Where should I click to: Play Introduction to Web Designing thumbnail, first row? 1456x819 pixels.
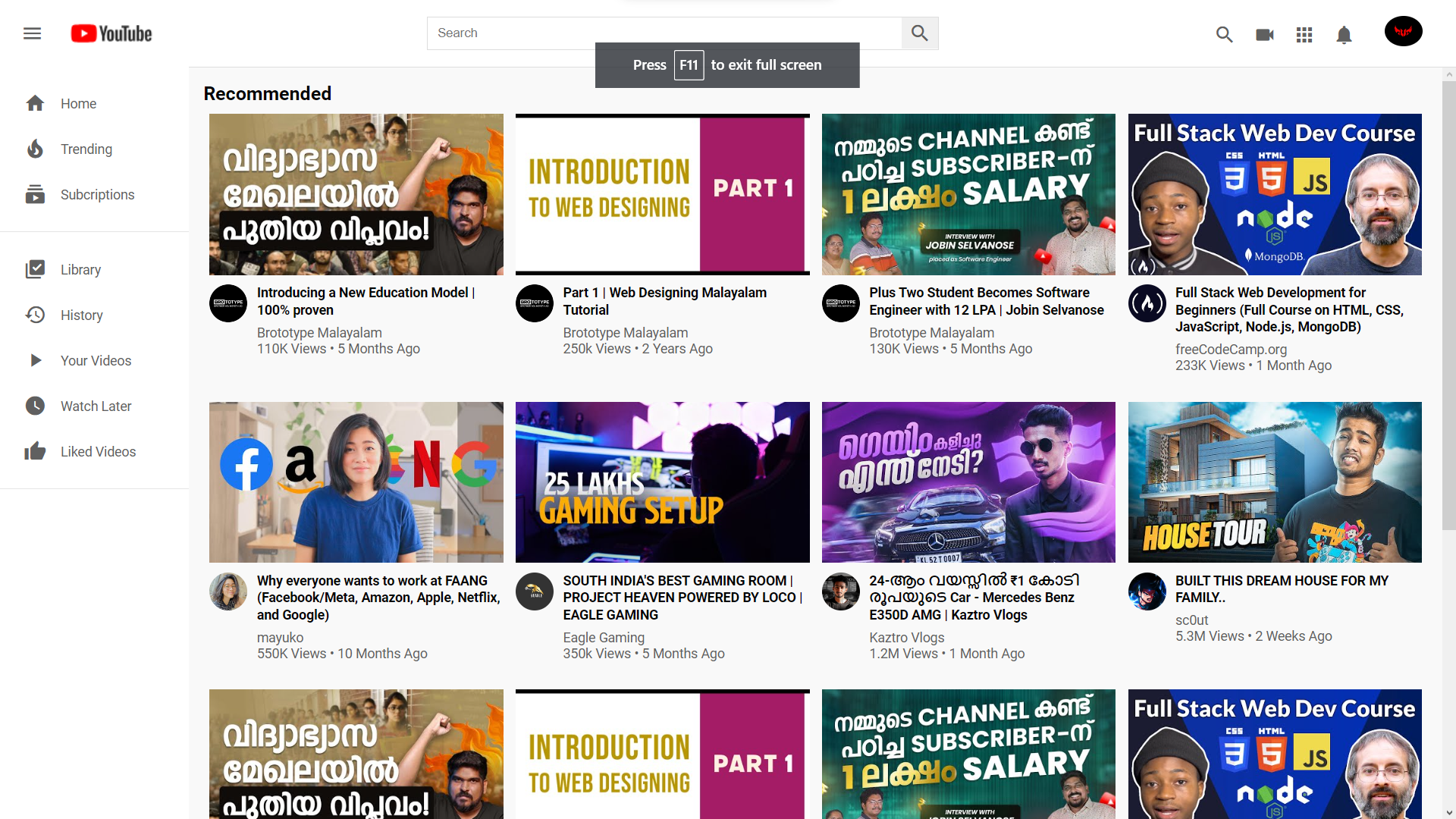[x=663, y=194]
